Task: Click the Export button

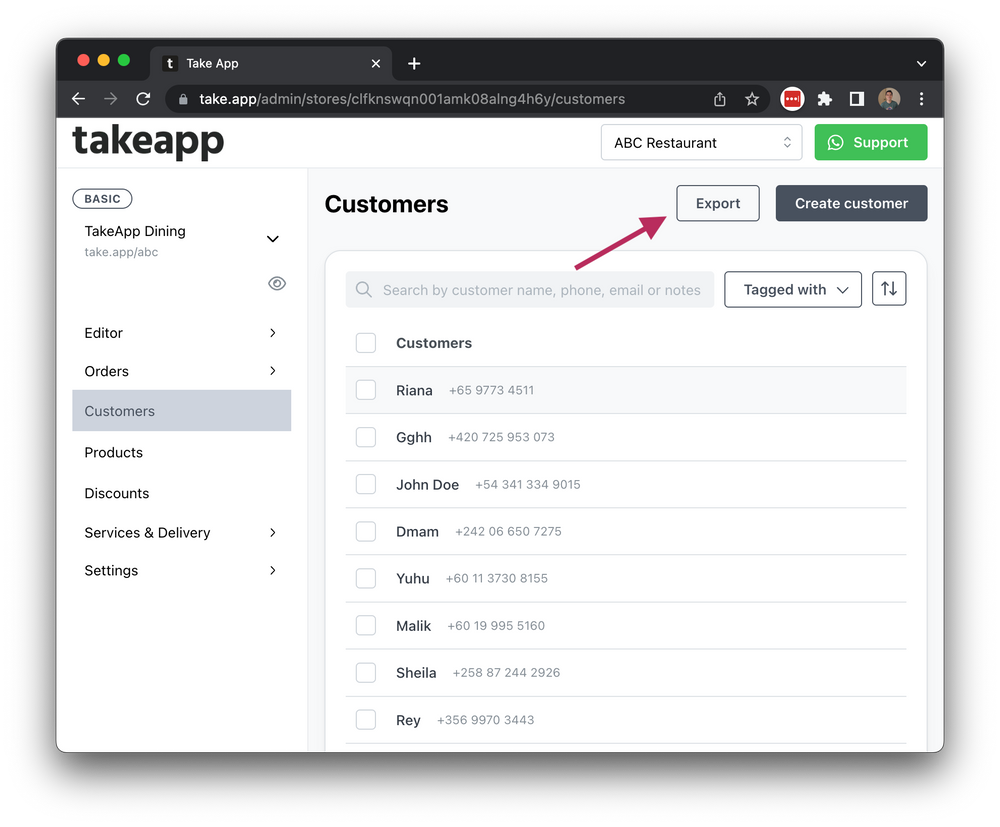Action: click(717, 203)
